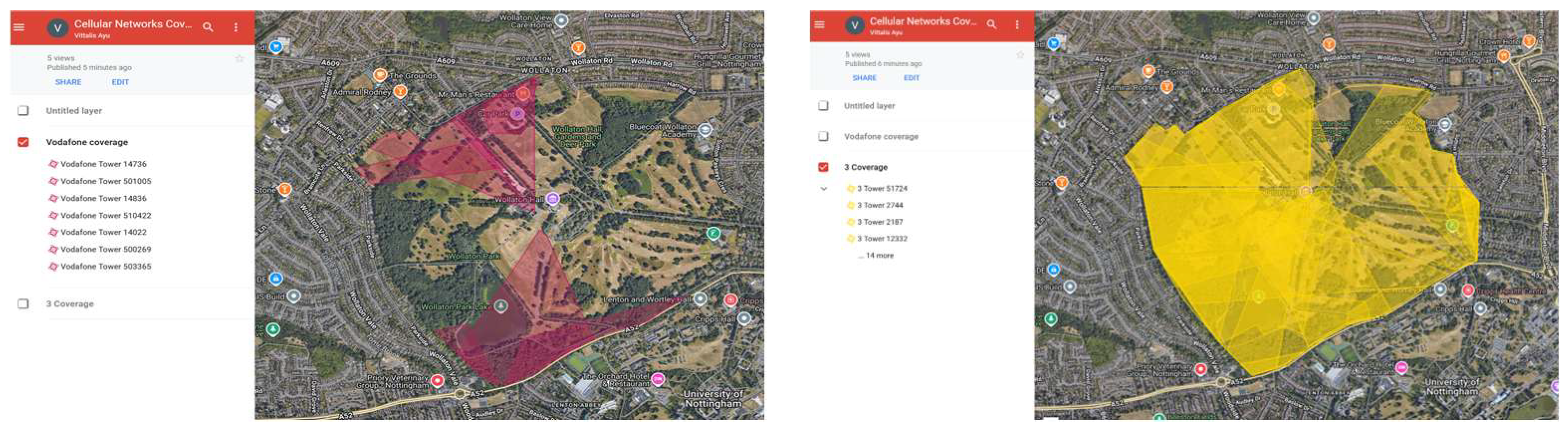Click the 'Cellular Networks Cov...' title, right panel
The height and width of the screenshot is (432, 1568).
click(x=923, y=21)
